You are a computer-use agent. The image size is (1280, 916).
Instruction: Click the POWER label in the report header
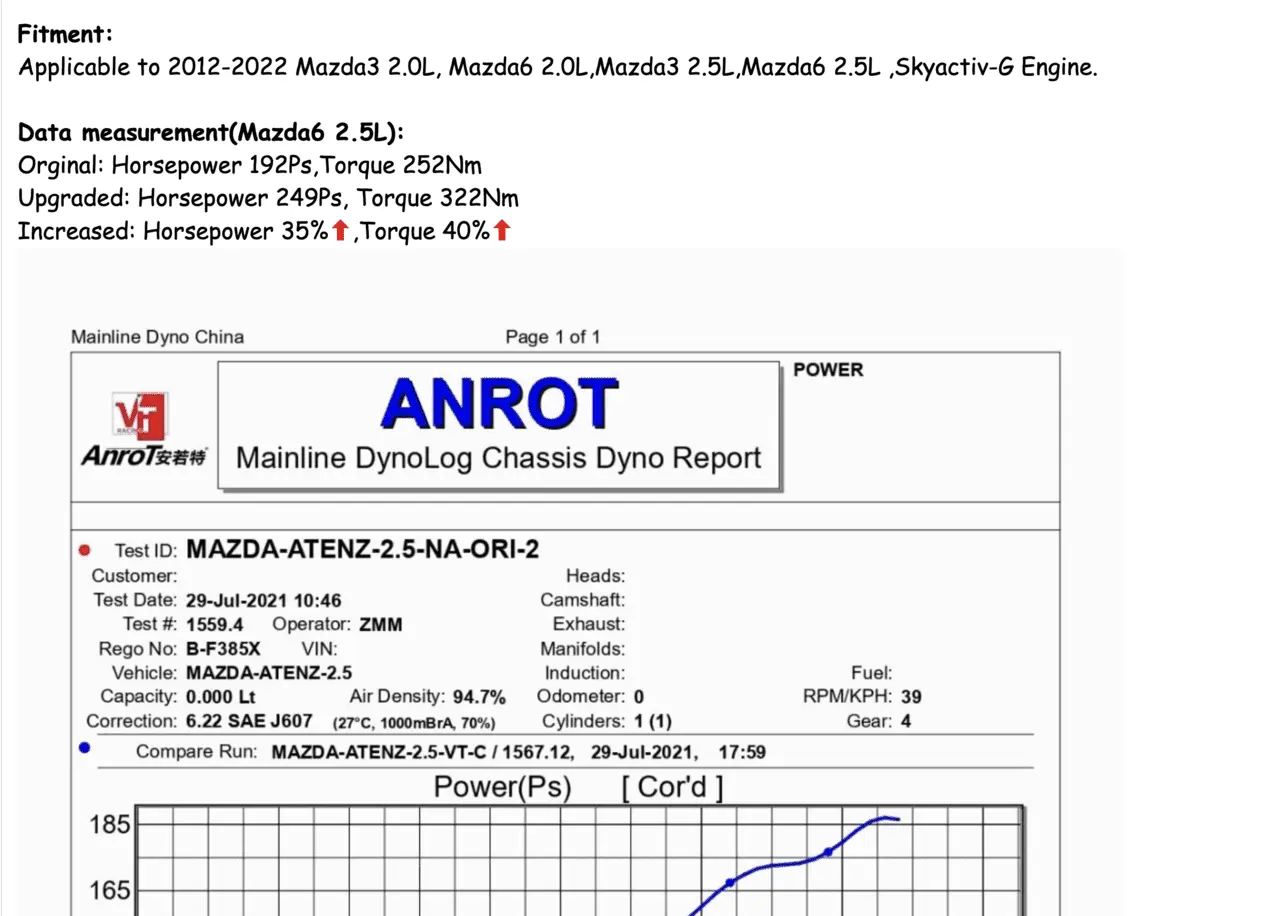point(828,370)
